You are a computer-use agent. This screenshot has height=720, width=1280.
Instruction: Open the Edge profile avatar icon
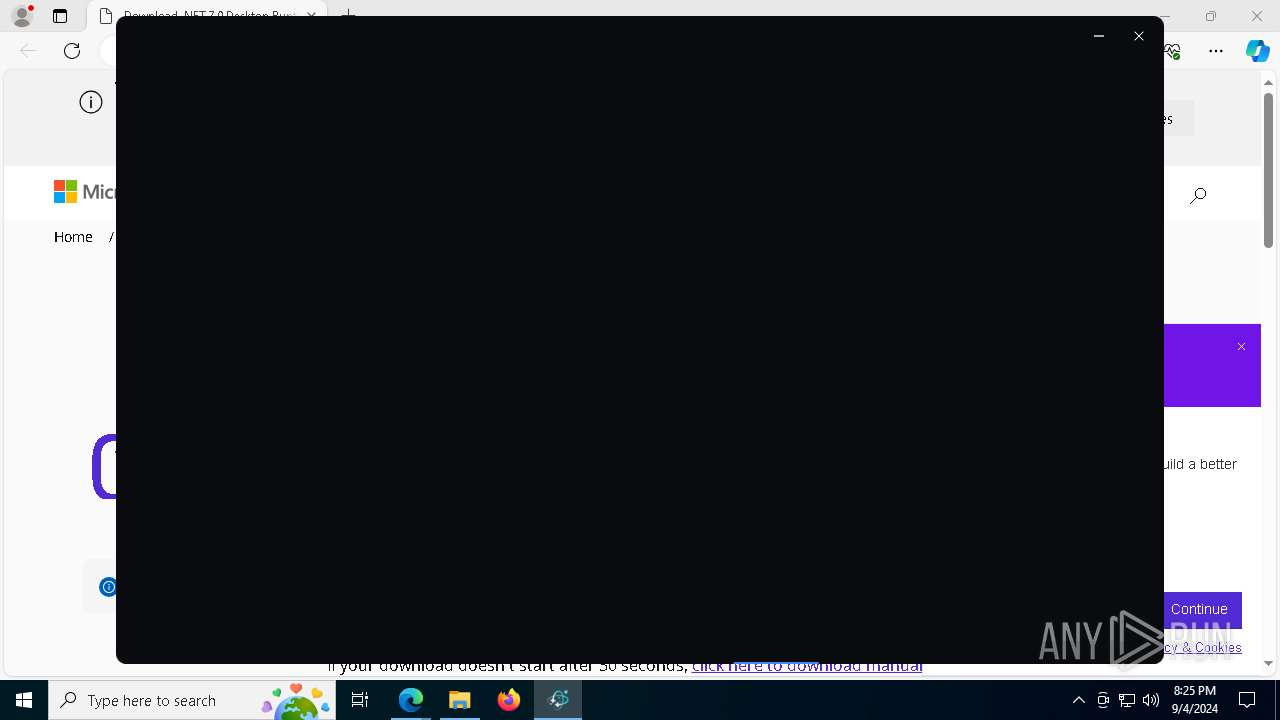point(22,16)
